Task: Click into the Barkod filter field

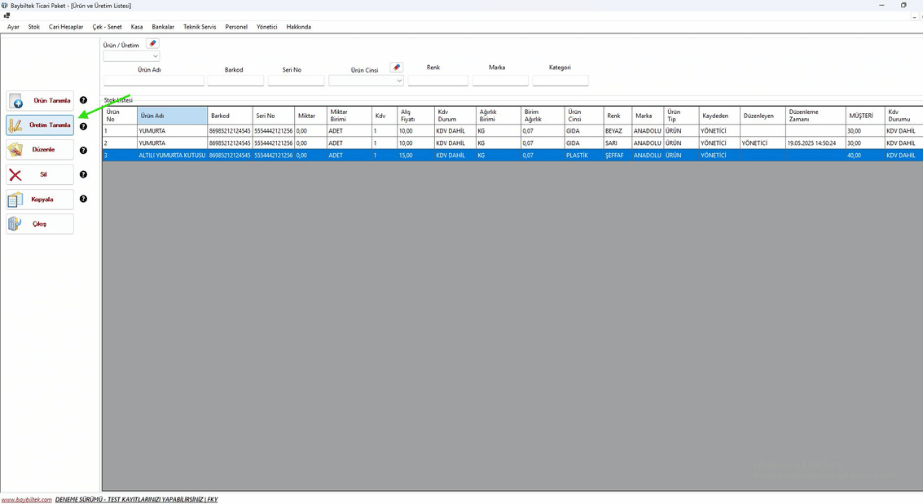Action: [x=234, y=81]
